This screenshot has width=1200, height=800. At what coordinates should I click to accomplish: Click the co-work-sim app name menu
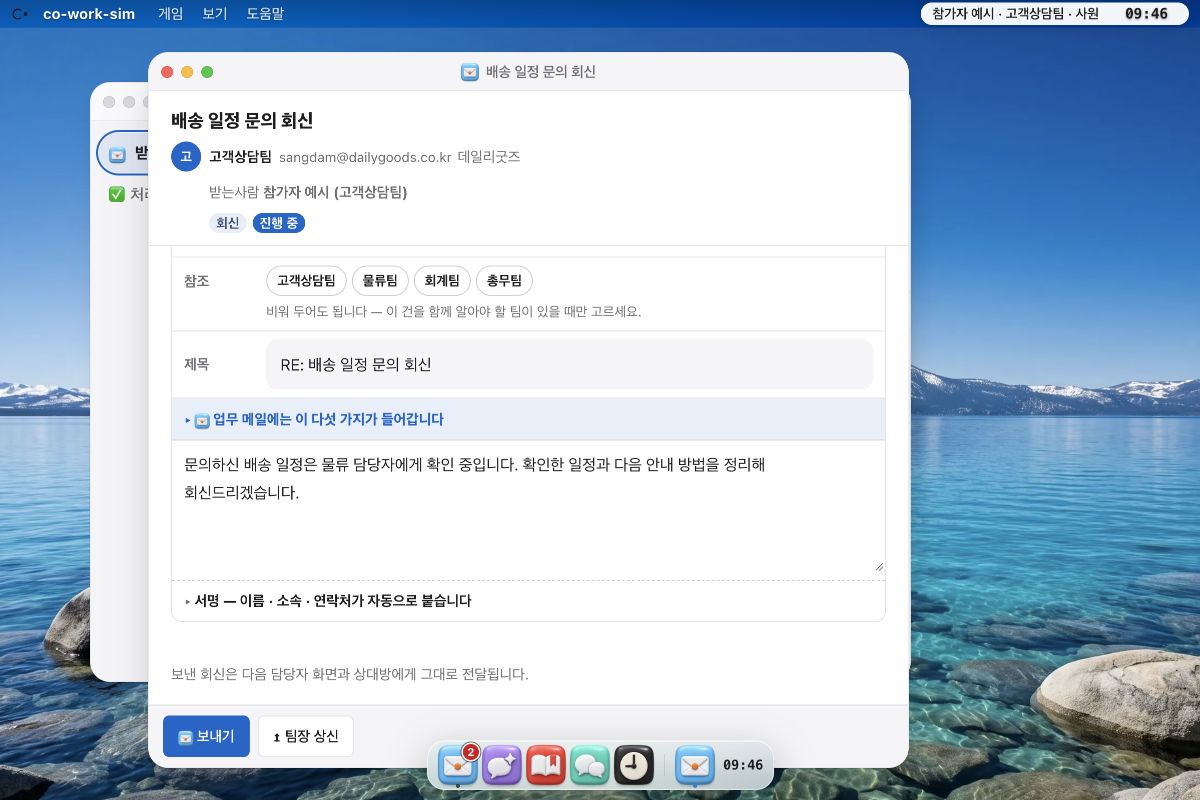click(89, 14)
